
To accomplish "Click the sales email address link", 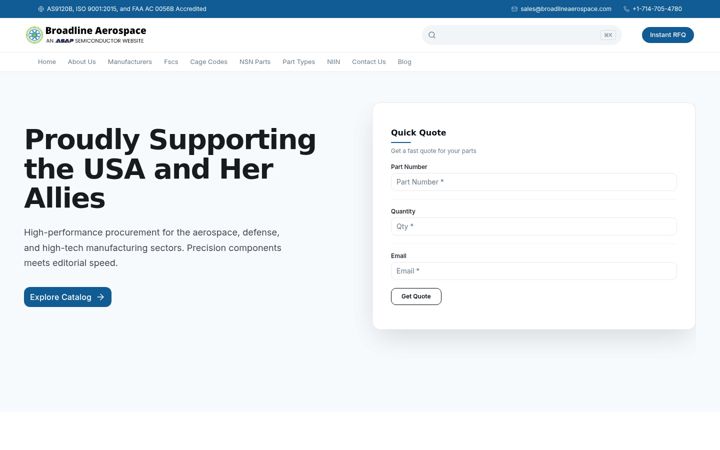I will (566, 9).
